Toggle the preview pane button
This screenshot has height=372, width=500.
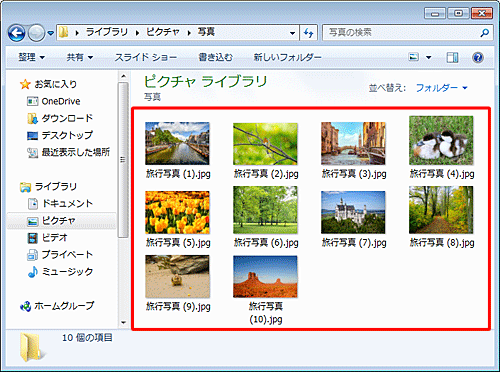pyautogui.click(x=452, y=58)
